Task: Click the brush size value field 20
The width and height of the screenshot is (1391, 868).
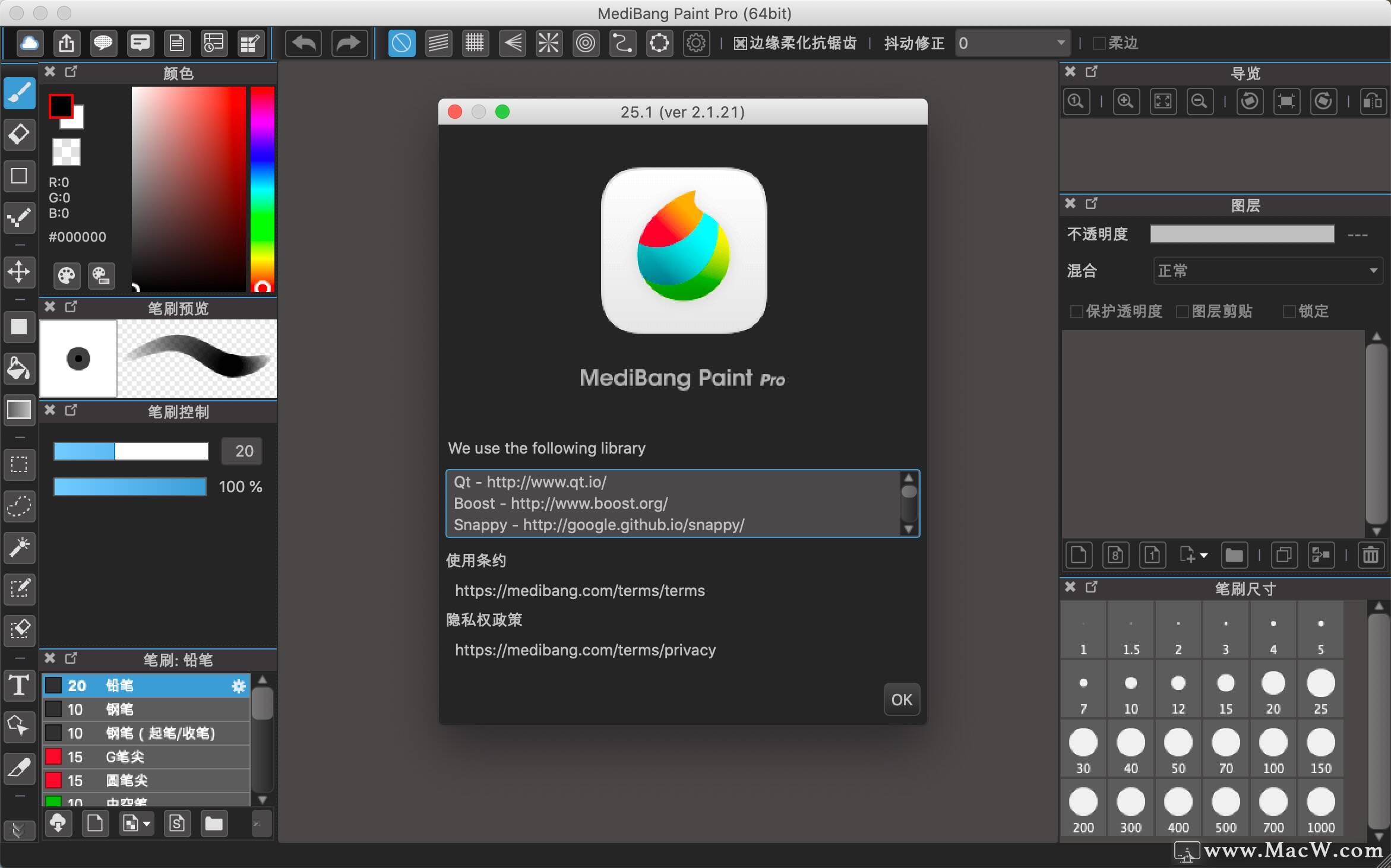Action: tap(242, 451)
